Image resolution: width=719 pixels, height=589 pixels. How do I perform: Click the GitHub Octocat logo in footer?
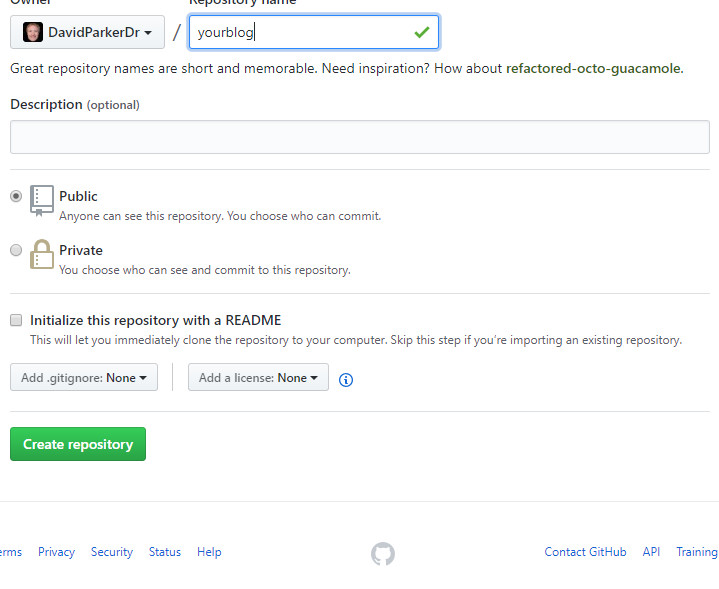(382, 554)
